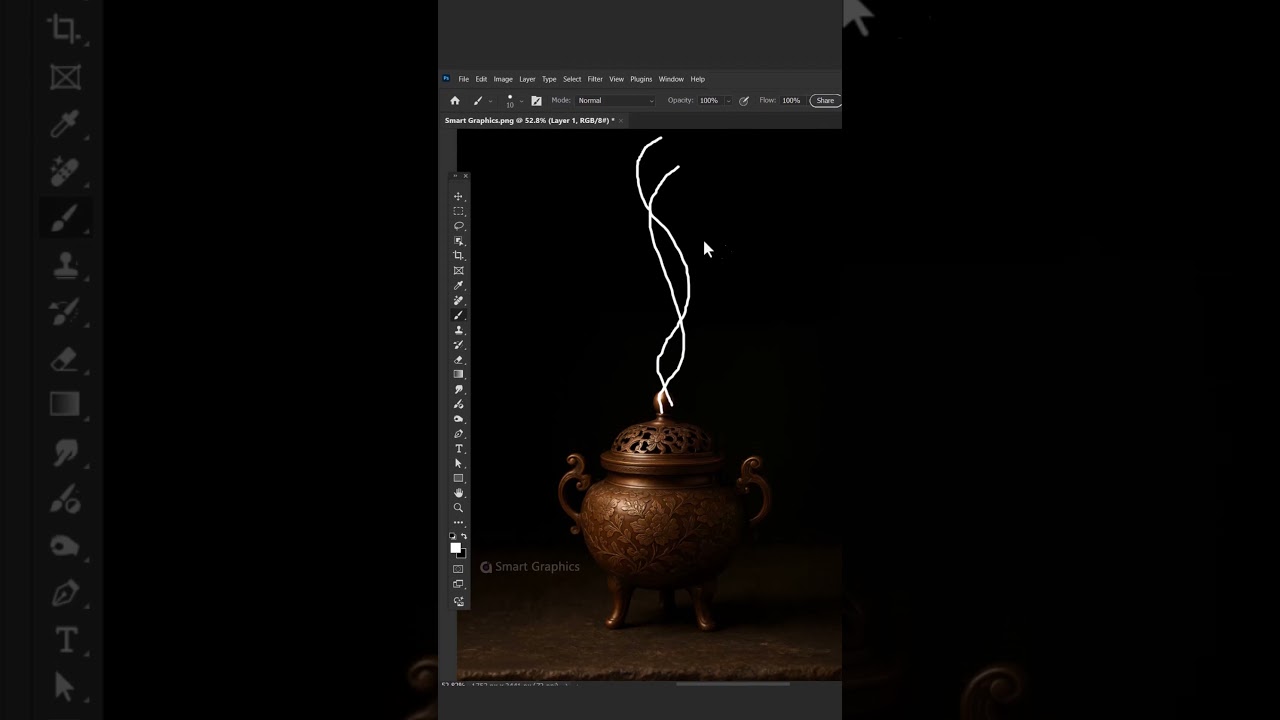
Task: Click the Flow 100% field
Action: coord(791,100)
